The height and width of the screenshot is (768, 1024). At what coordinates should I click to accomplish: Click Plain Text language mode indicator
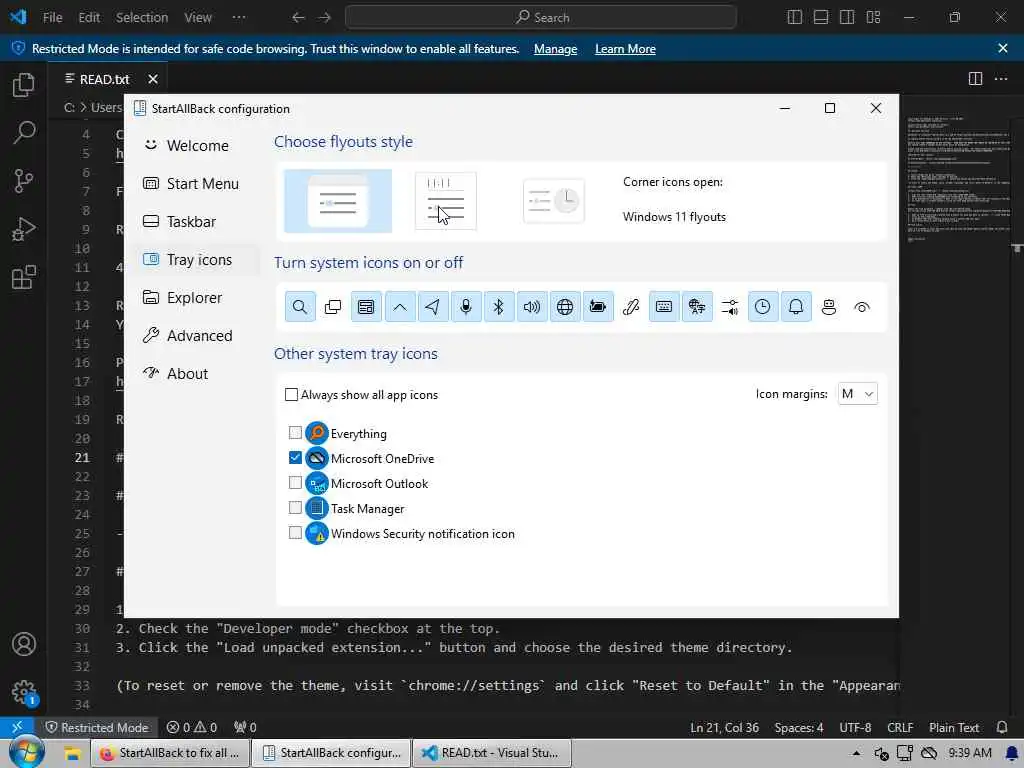(x=953, y=728)
